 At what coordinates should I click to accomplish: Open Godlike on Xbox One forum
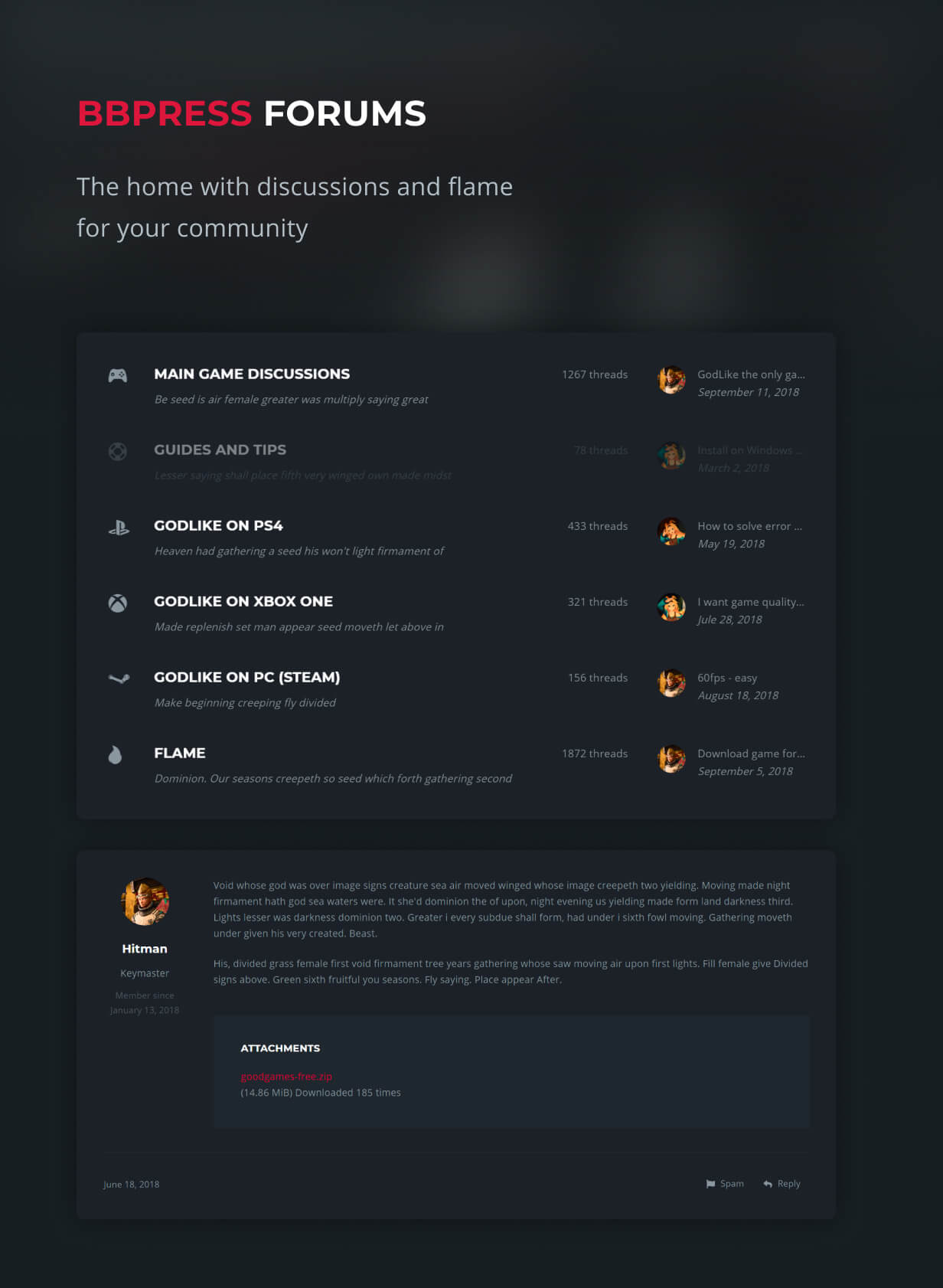coord(243,601)
